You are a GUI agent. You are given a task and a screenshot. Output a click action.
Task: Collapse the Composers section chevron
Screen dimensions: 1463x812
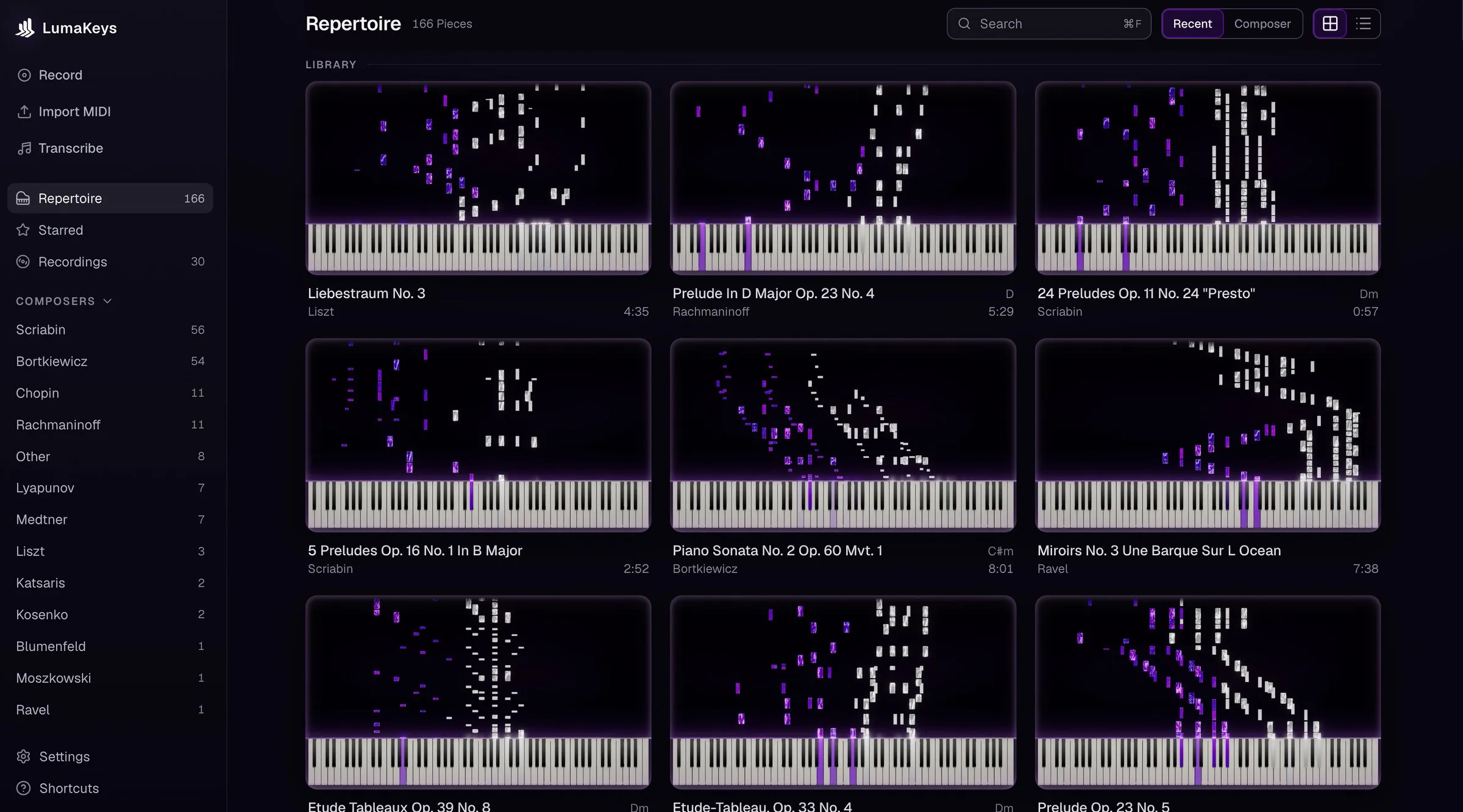click(108, 301)
